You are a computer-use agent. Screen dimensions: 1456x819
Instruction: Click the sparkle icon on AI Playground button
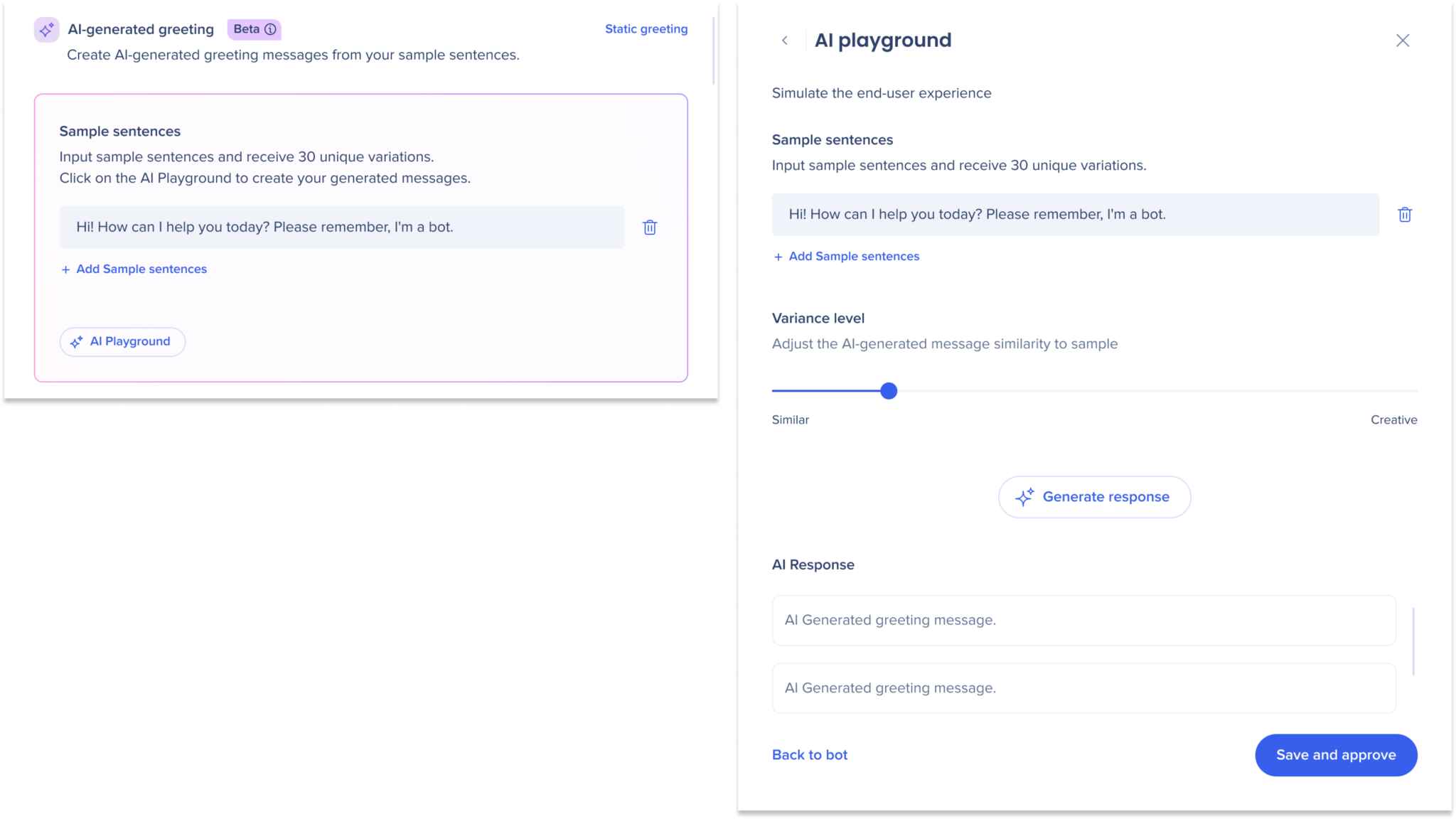[77, 341]
